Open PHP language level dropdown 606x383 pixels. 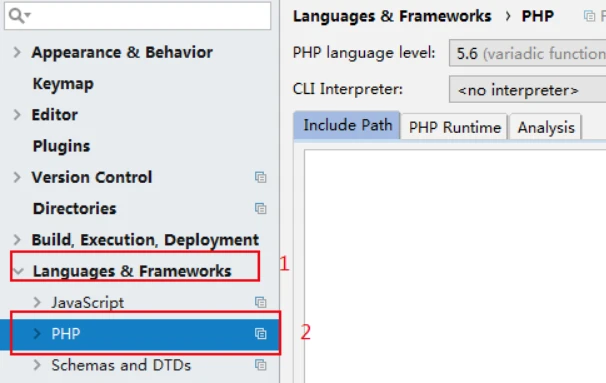click(527, 53)
